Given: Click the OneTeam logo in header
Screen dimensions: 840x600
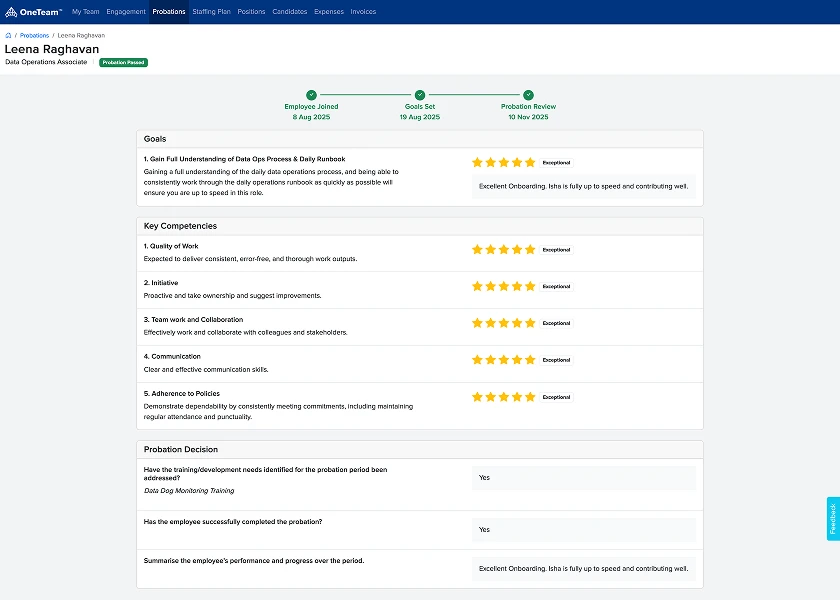Looking at the screenshot, I should pos(34,12).
